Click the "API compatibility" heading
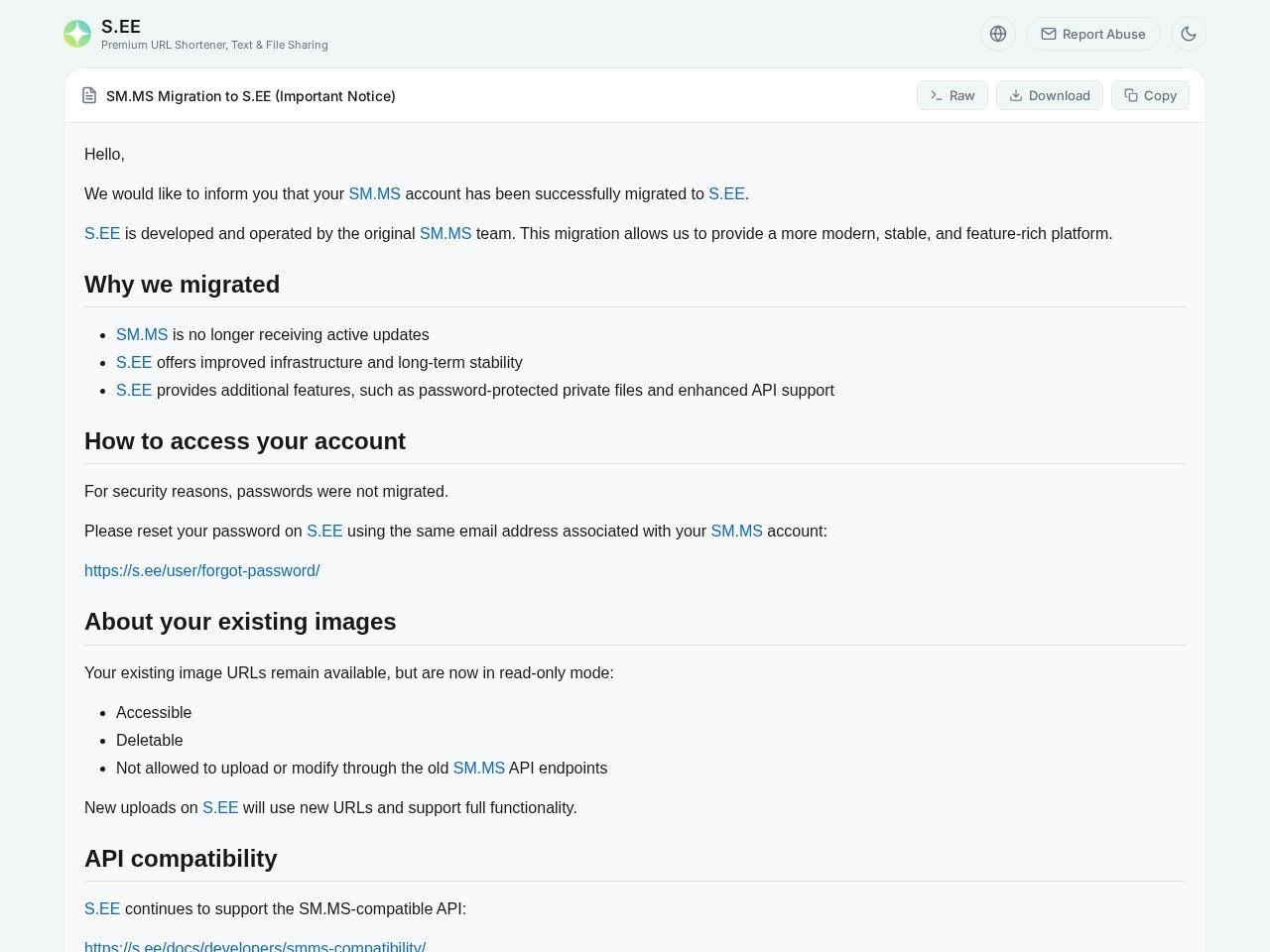Viewport: 1270px width, 952px height. pos(181,859)
